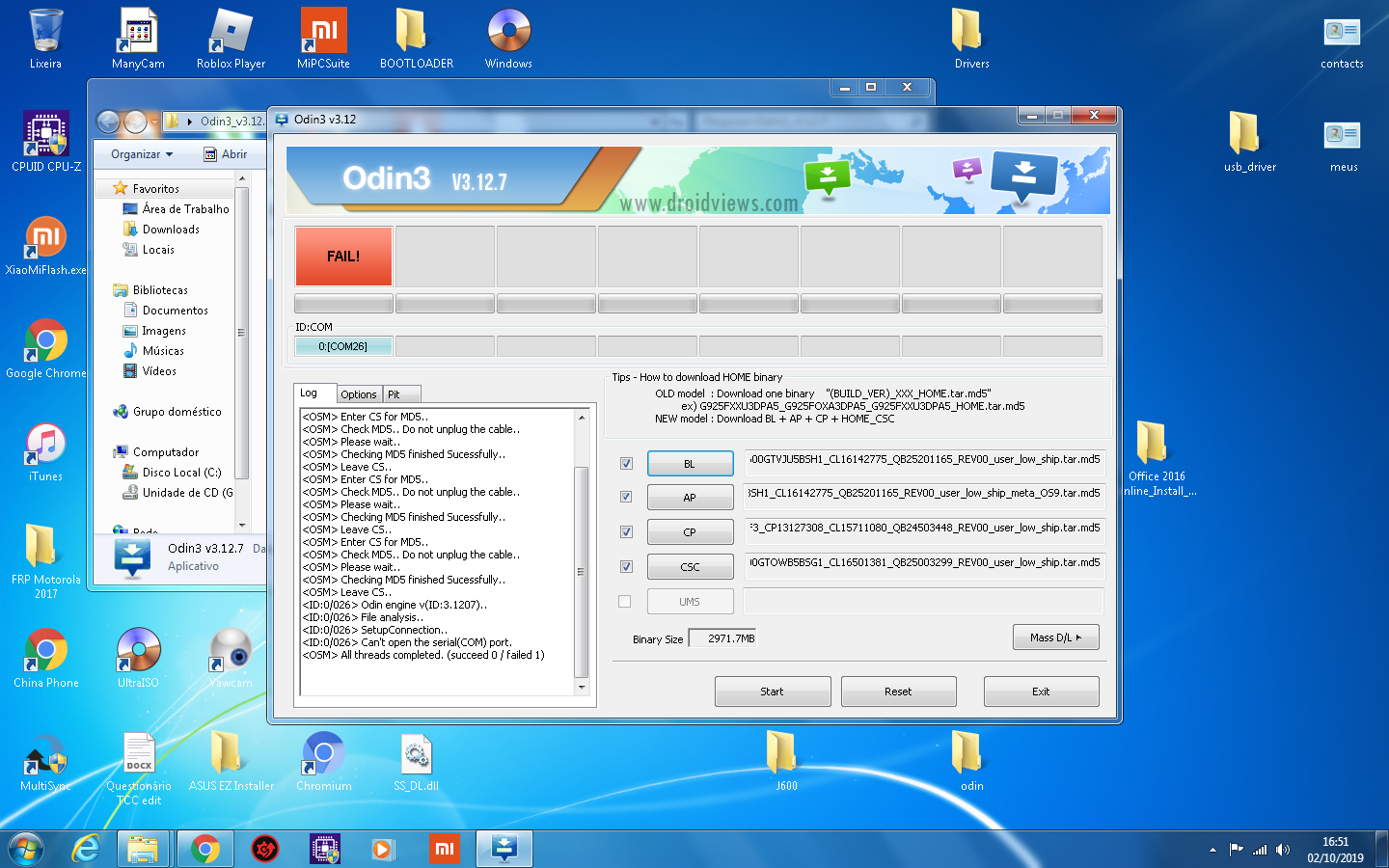This screenshot has width=1389, height=868.
Task: Open Office 2016 Online Install folder
Action: point(1157,458)
